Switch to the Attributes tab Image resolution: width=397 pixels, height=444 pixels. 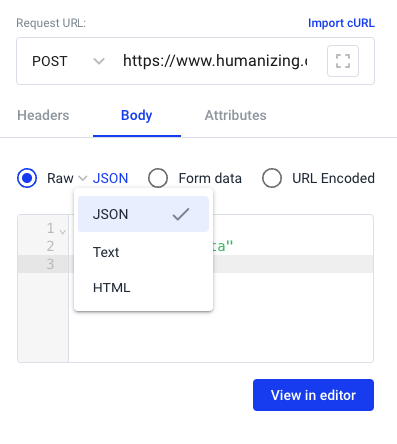pos(235,115)
